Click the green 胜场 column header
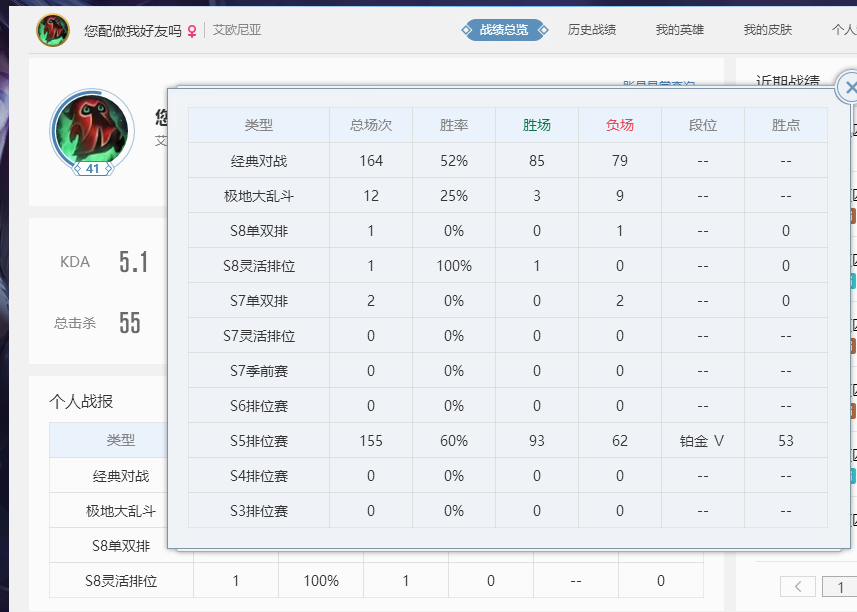This screenshot has height=612, width=857. pyautogui.click(x=537, y=124)
